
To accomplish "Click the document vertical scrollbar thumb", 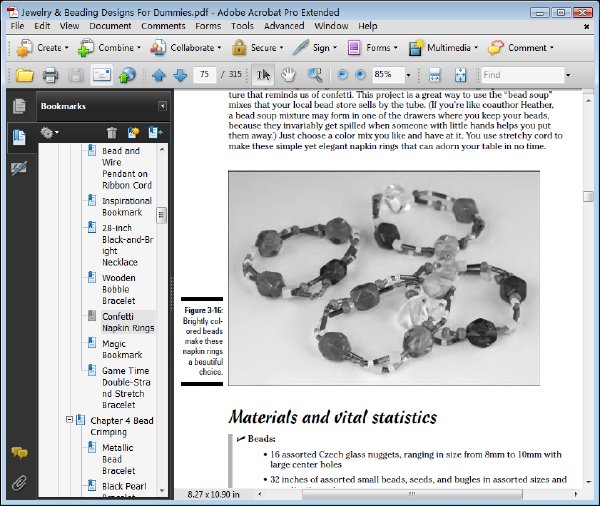I will click(x=589, y=196).
